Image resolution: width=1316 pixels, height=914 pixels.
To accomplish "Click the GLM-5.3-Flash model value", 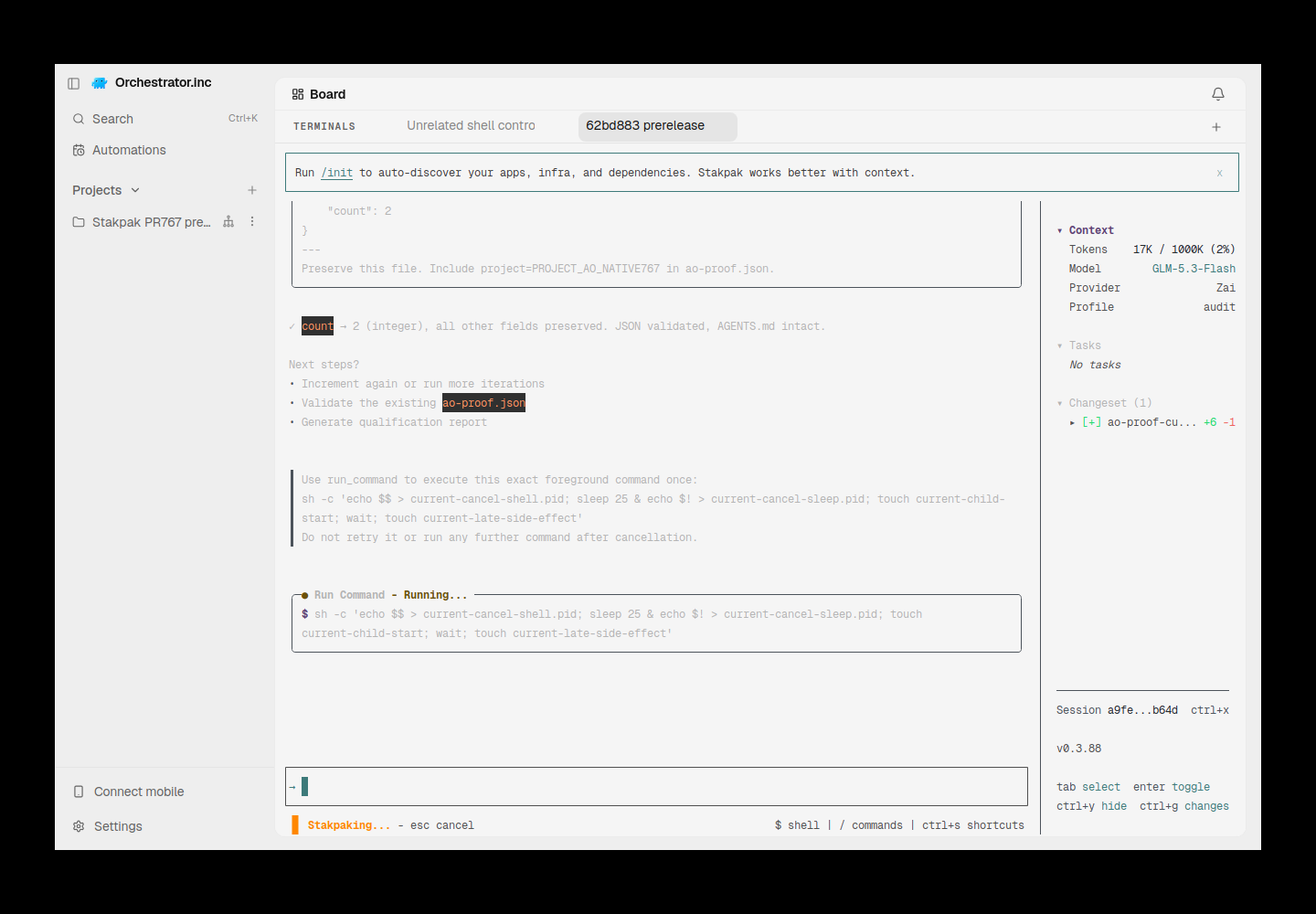I will pos(1194,269).
